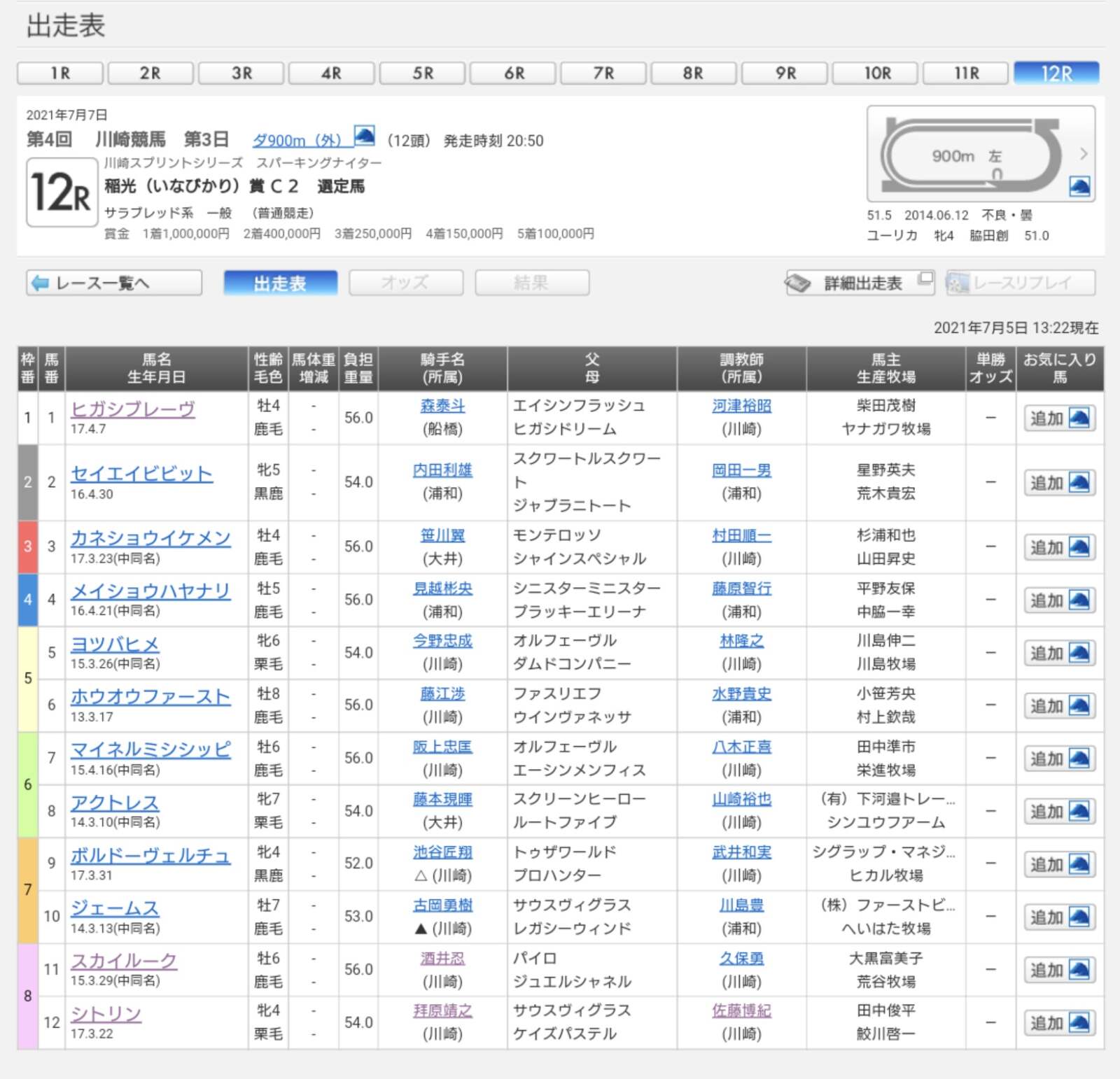1120x1079 pixels.
Task: Click the 12R race number badge
Action: (x=62, y=192)
